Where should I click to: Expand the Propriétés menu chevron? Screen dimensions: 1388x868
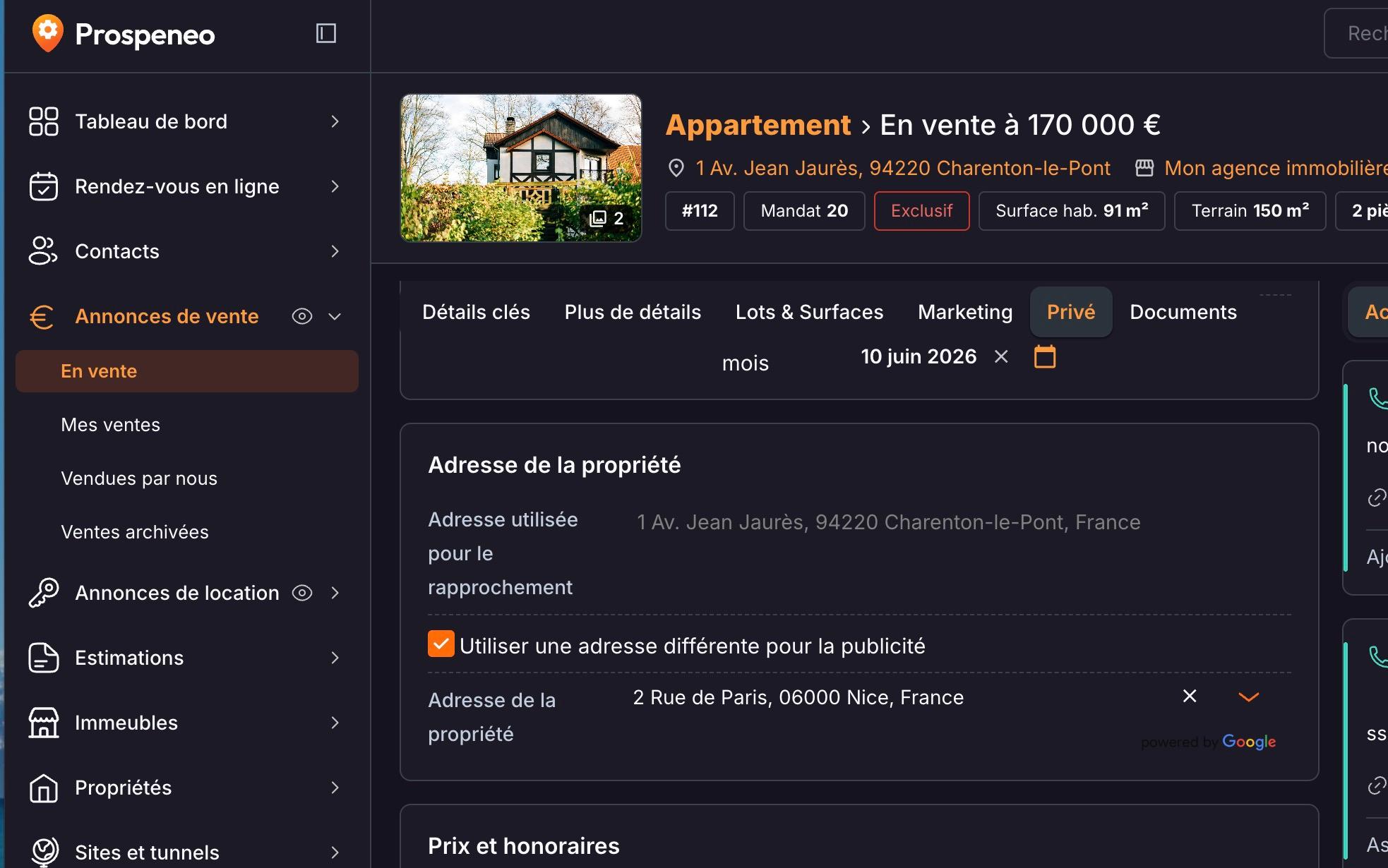[x=335, y=788]
